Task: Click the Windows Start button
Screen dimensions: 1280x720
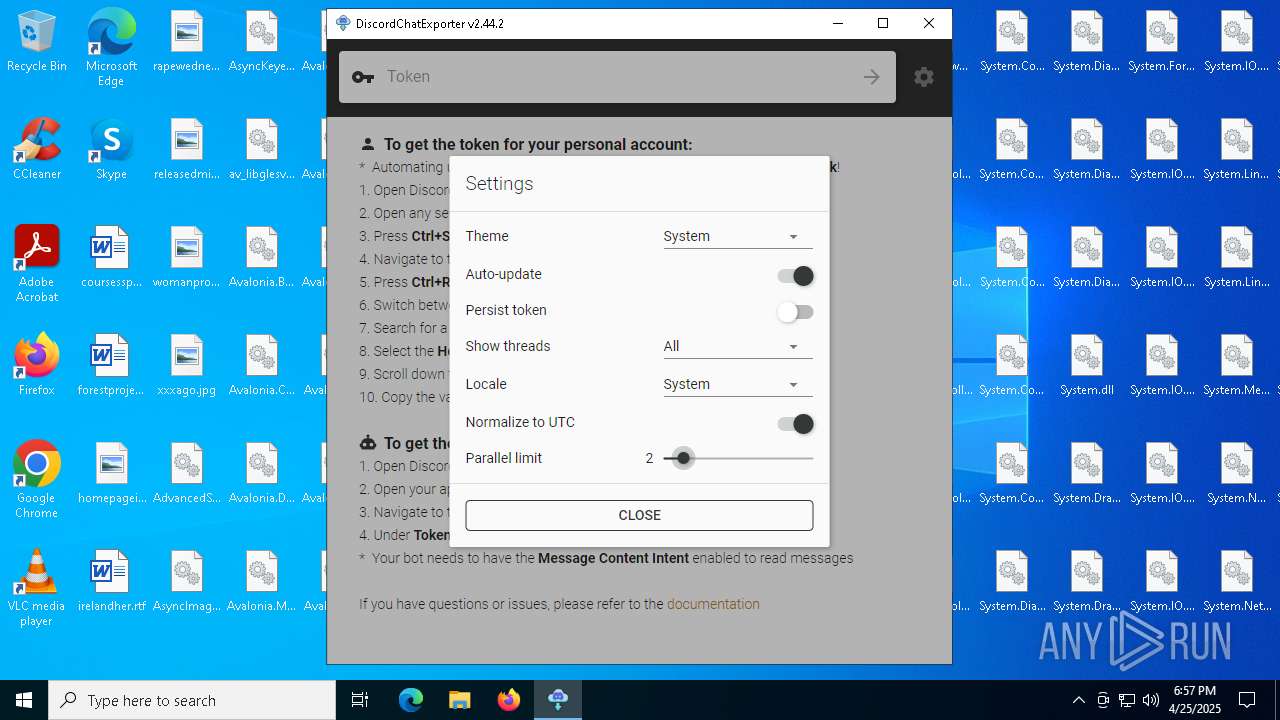Action: tap(24, 700)
